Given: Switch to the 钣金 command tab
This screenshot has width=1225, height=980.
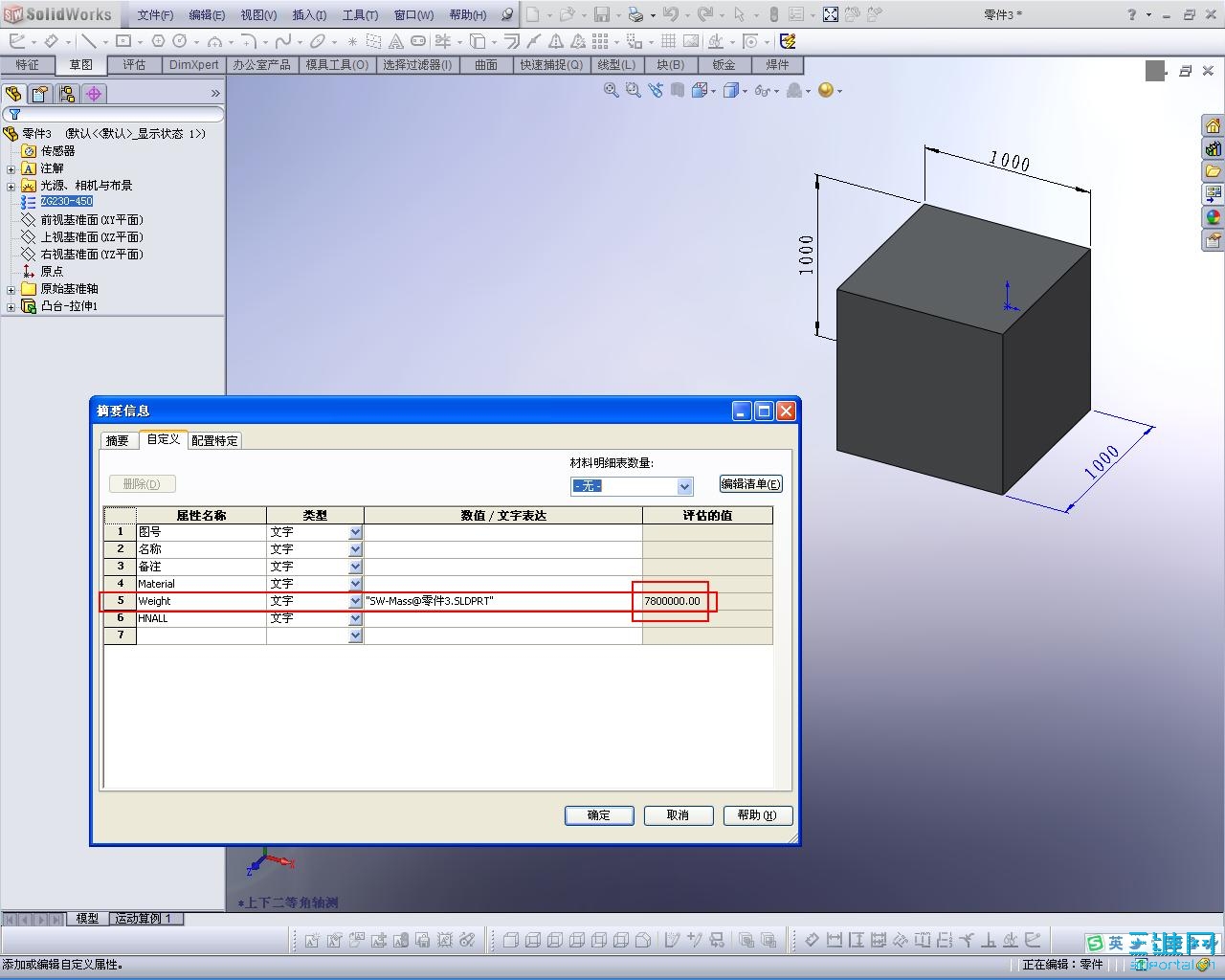Looking at the screenshot, I should coord(724,64).
